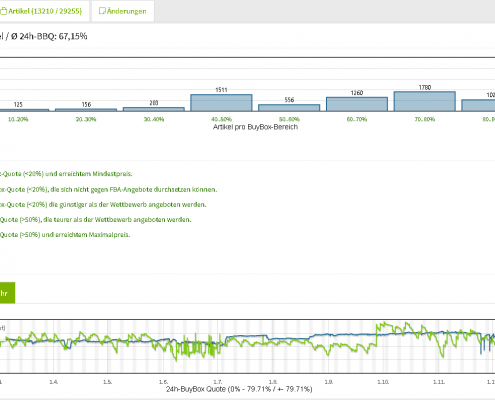Click the Artikel tab clipboard icon
The width and height of the screenshot is (495, 400).
[x=4, y=11]
